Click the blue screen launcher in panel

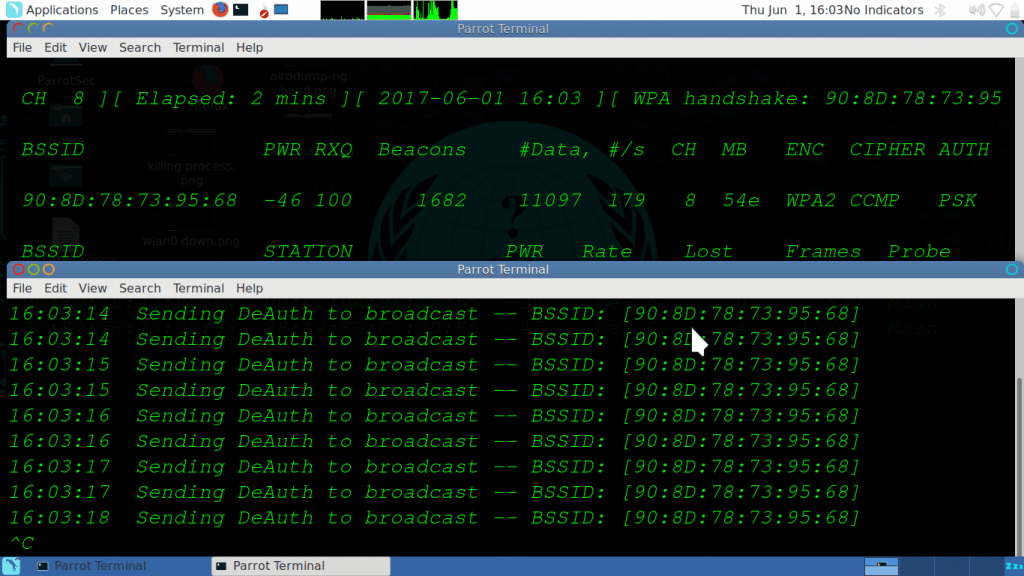point(281,10)
